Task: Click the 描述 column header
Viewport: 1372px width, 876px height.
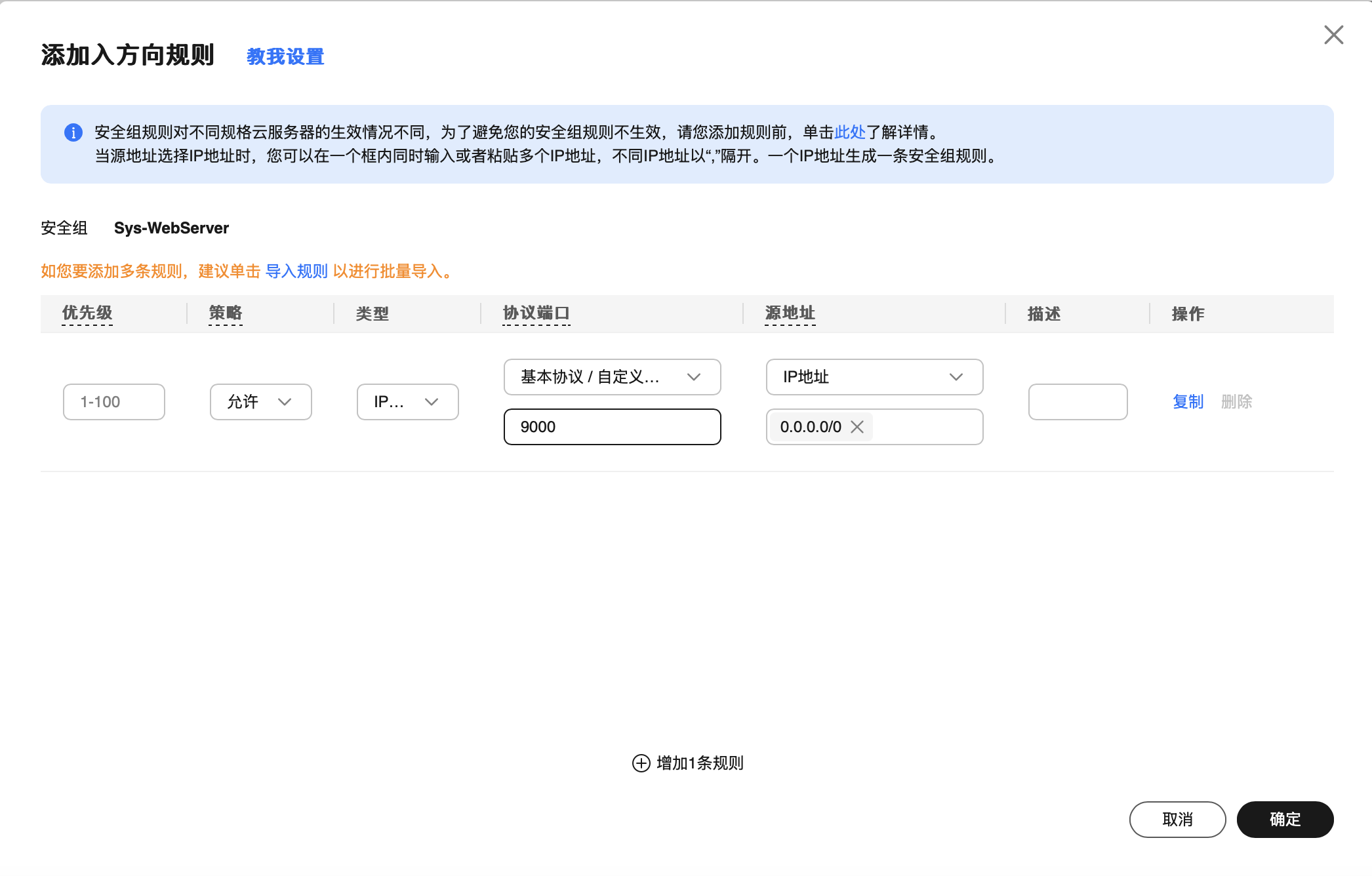Action: pyautogui.click(x=1044, y=314)
